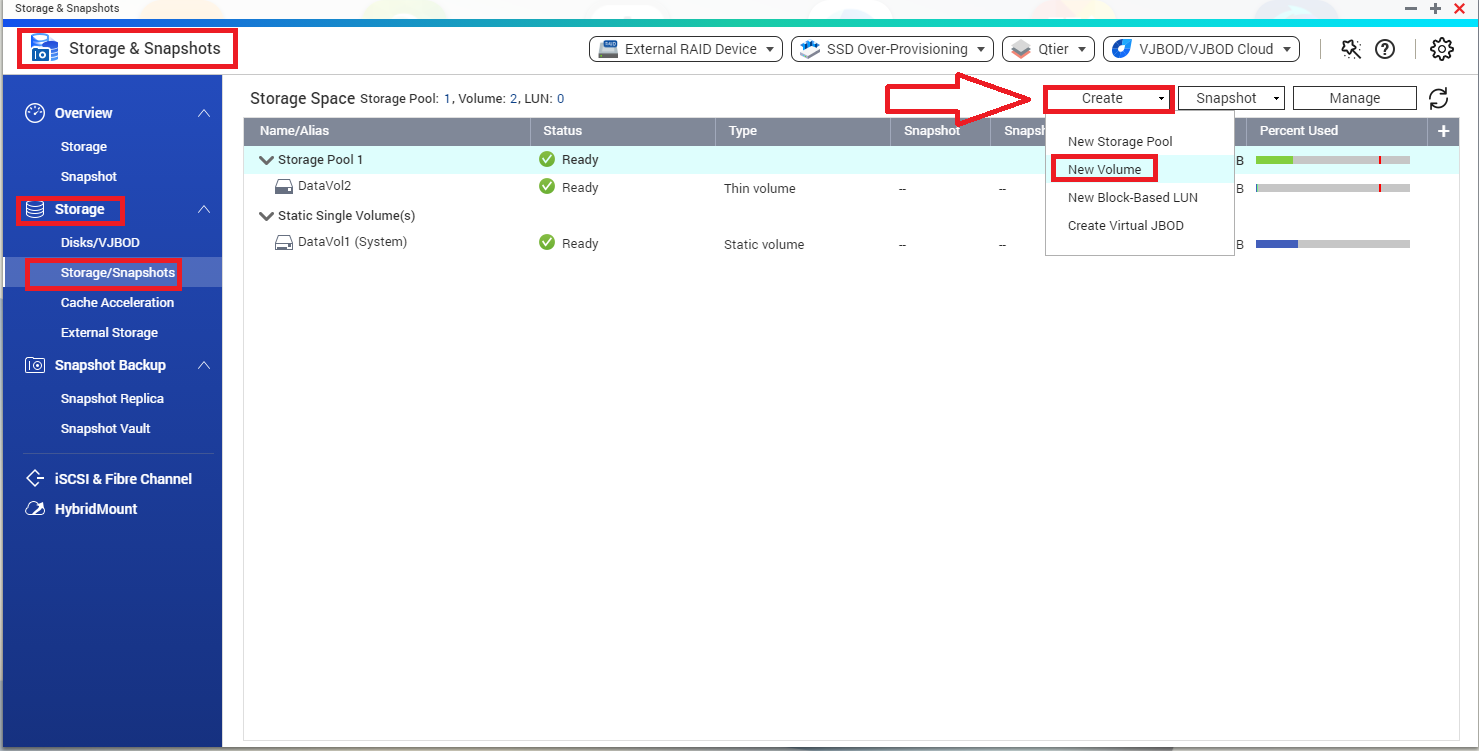1479x751 pixels.
Task: Click the External RAID Device drive icon
Action: (607, 49)
